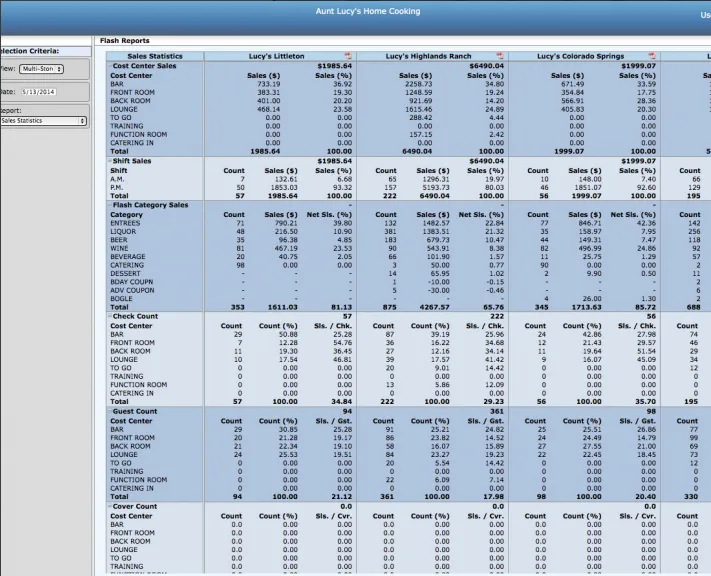Select the Lucy's Colorado Springs store header
This screenshot has width=711, height=576.
pyautogui.click(x=580, y=56)
